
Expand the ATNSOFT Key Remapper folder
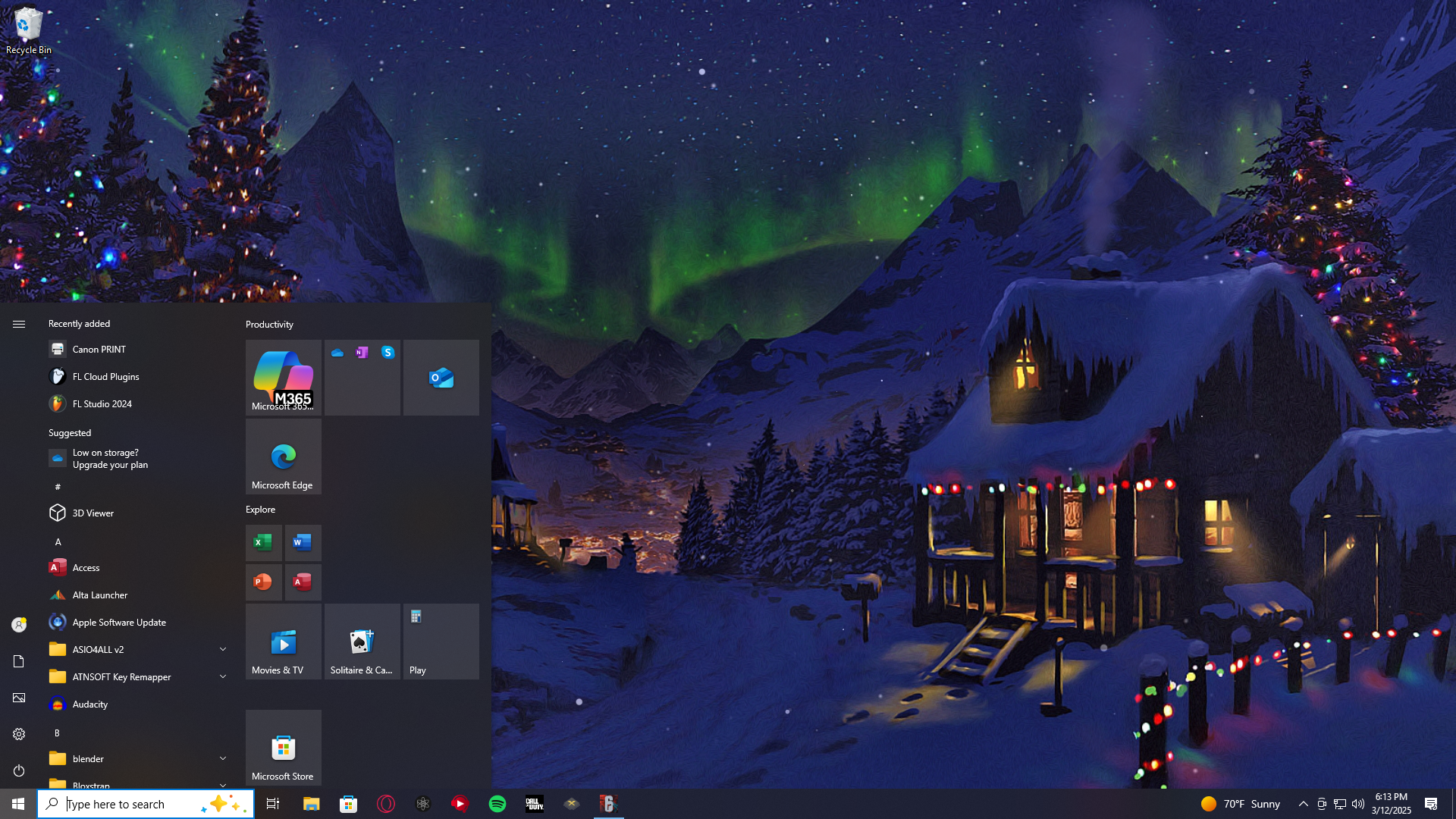(x=223, y=676)
